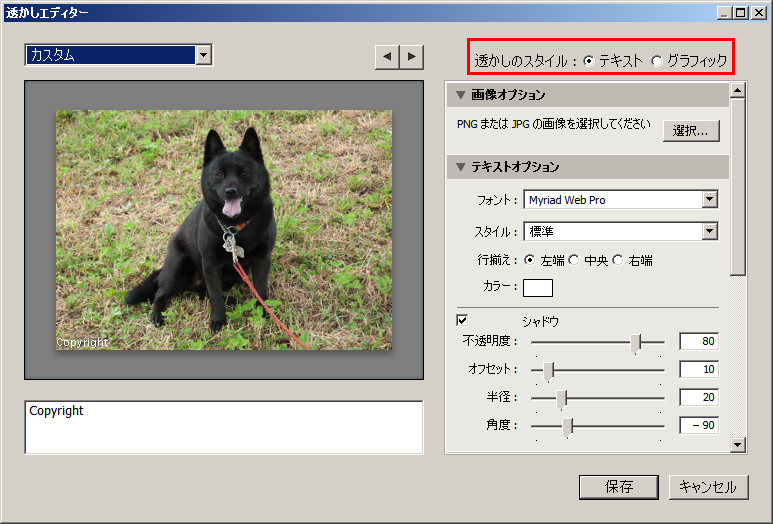Viewport: 773px width, 524px height.
Task: Open the white カラー swatch
Action: [538, 288]
